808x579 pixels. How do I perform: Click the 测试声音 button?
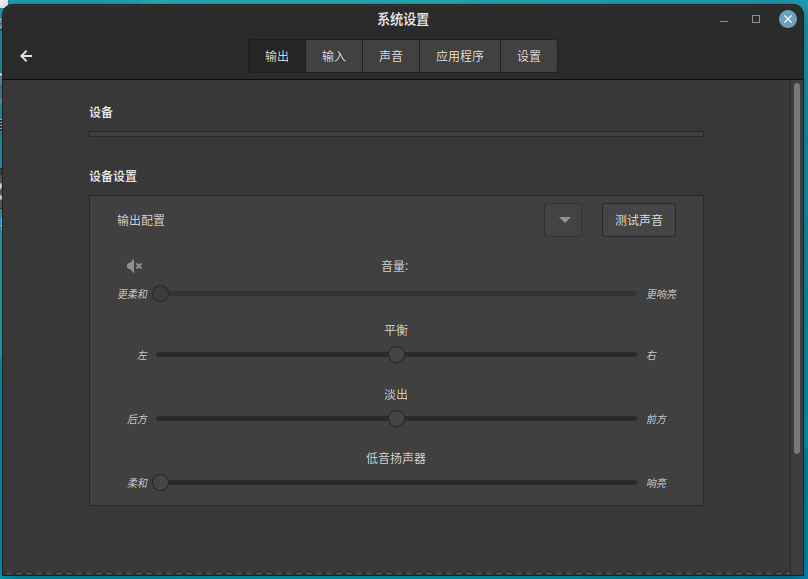(638, 220)
